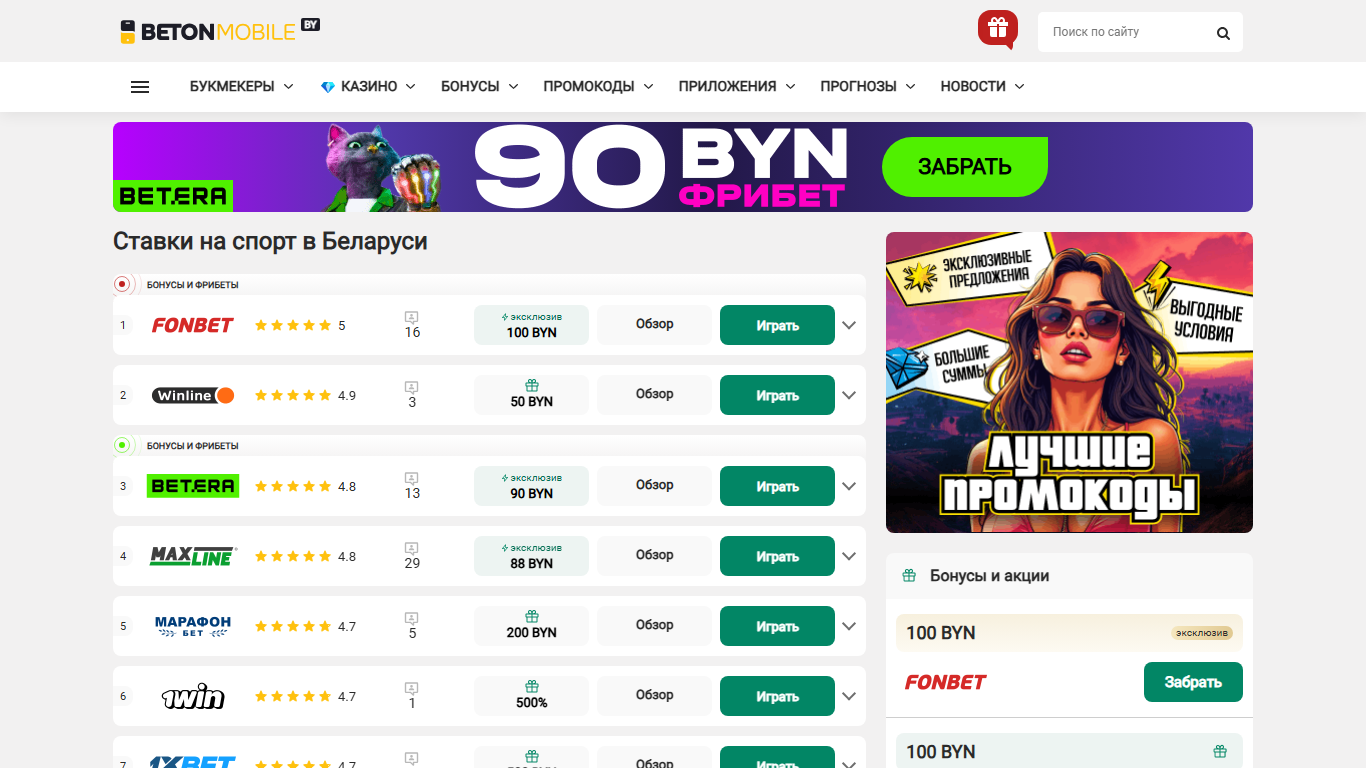Expand Fonbet row details chevron

[849, 325]
